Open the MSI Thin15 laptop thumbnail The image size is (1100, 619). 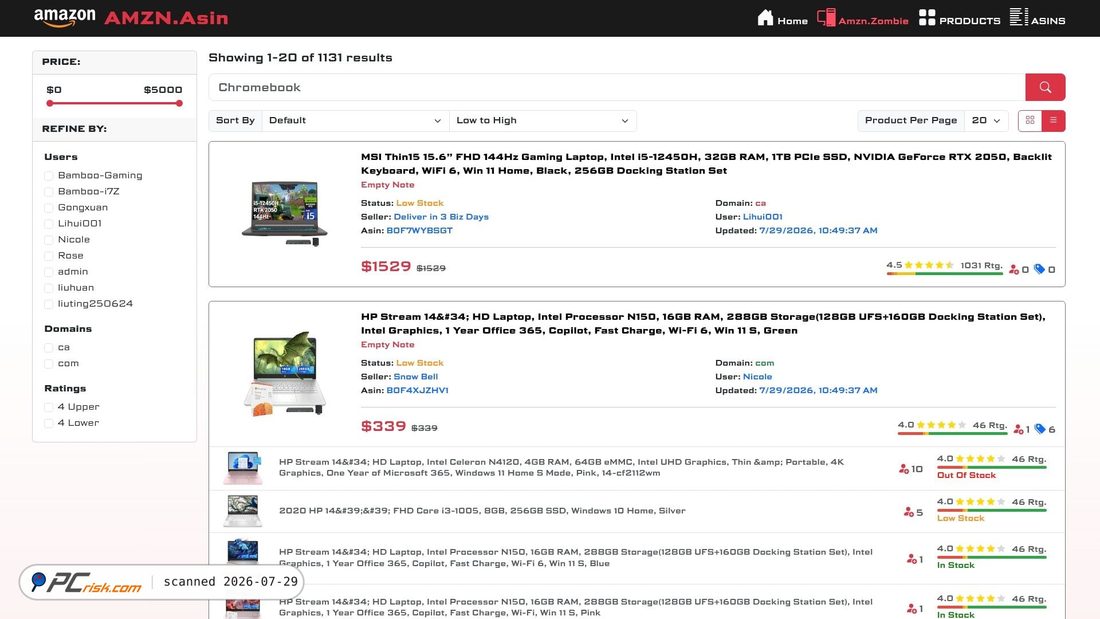(x=285, y=213)
